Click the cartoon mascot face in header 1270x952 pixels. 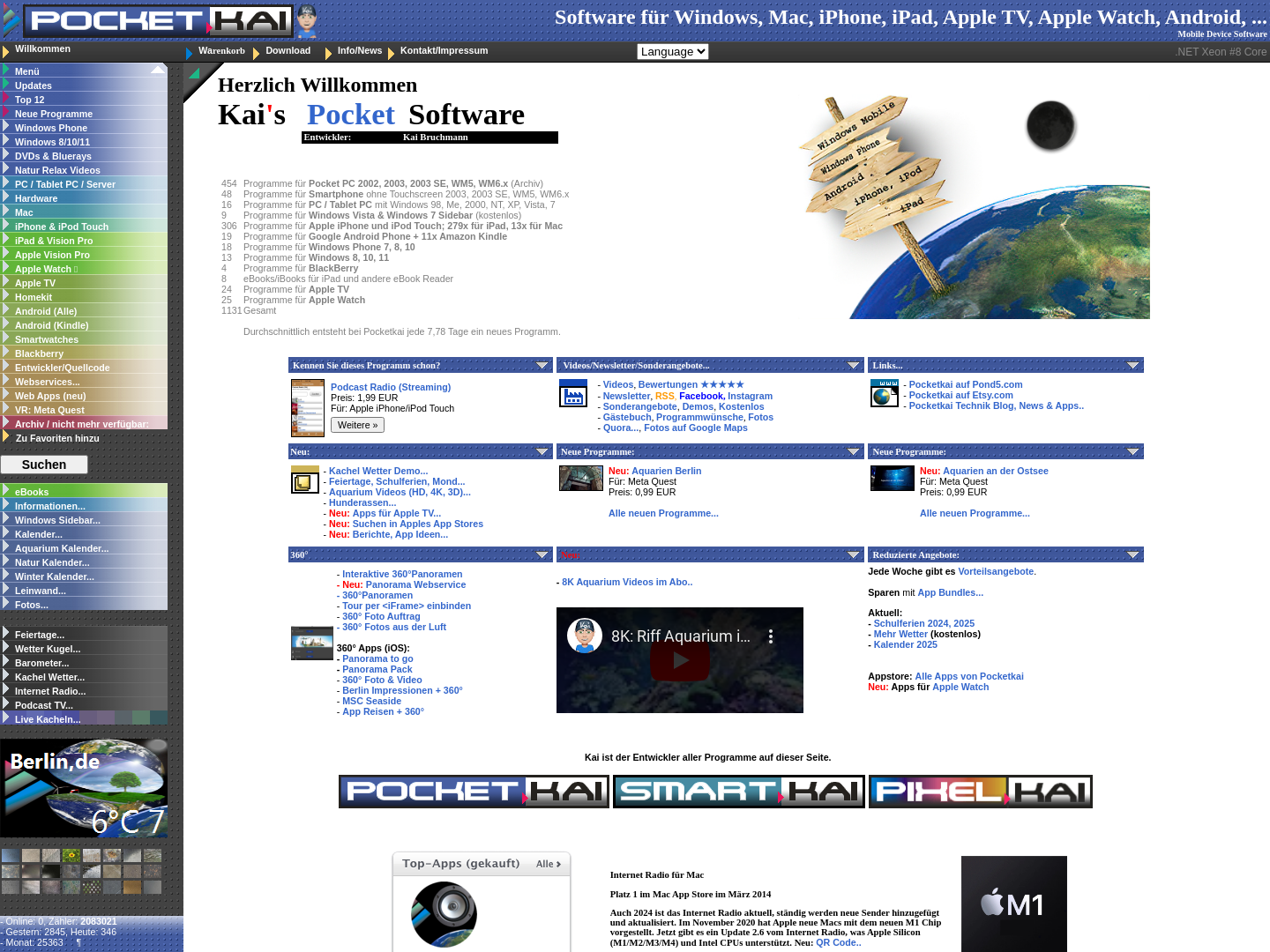(307, 21)
